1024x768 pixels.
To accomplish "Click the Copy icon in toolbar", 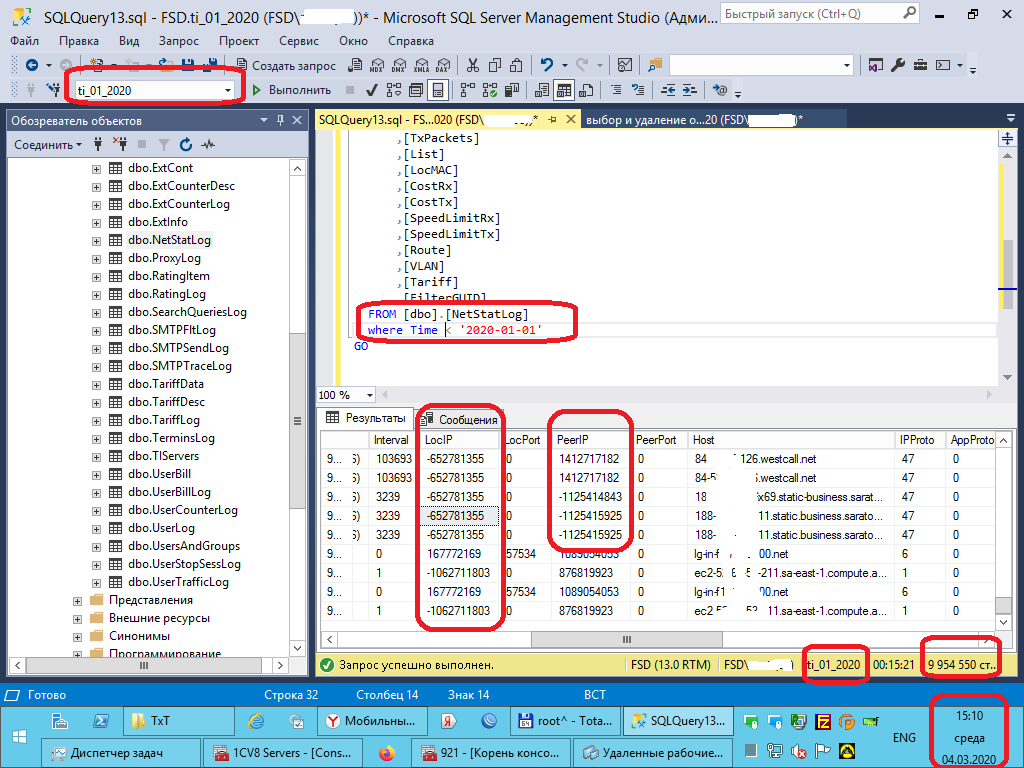I will click(494, 65).
